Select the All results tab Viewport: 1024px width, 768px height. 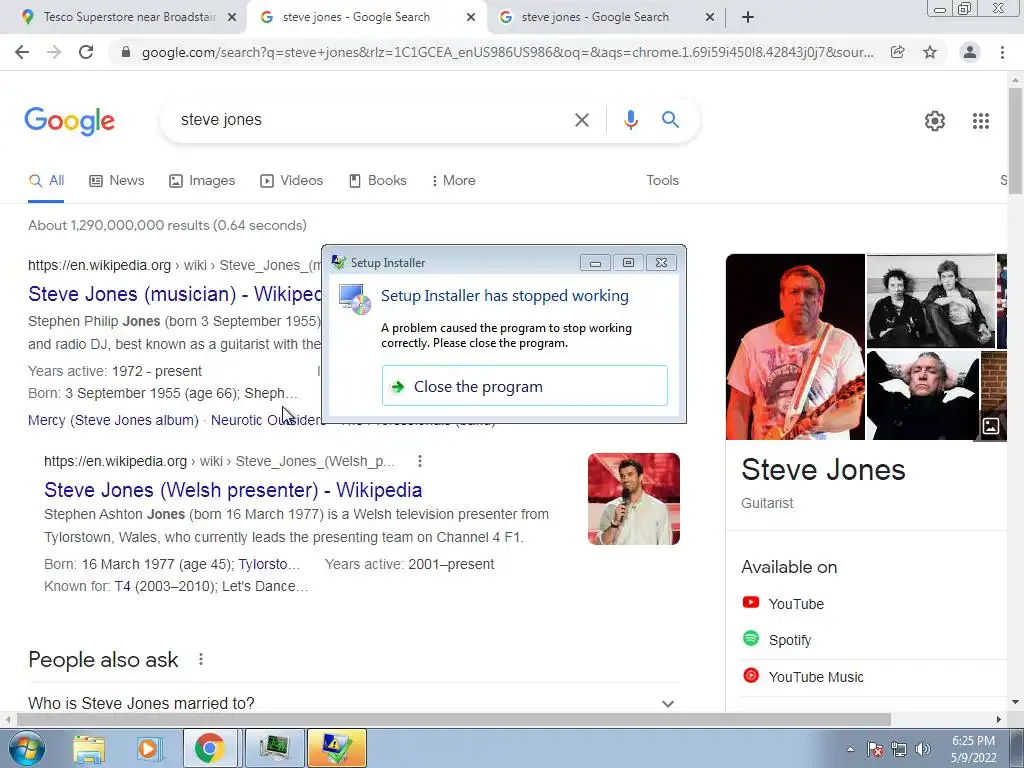(46, 181)
